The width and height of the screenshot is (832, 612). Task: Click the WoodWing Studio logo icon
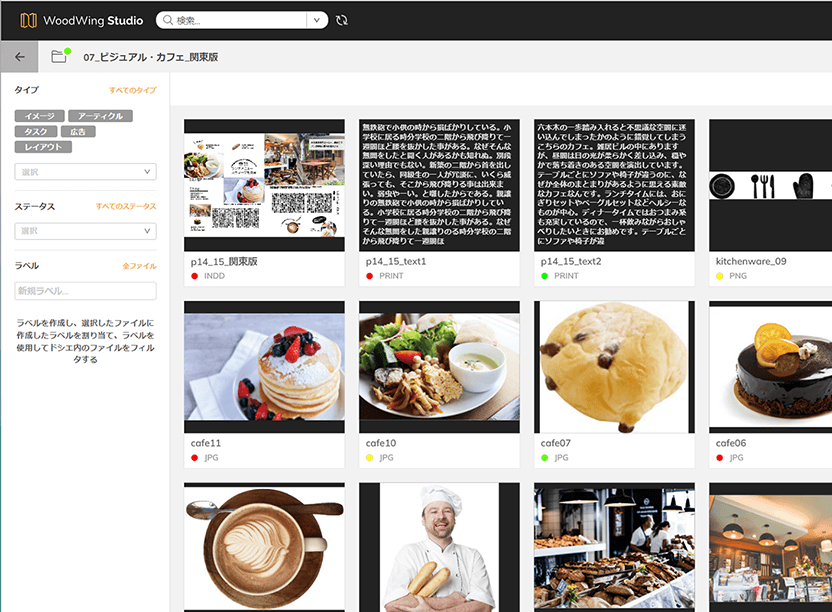point(28,20)
